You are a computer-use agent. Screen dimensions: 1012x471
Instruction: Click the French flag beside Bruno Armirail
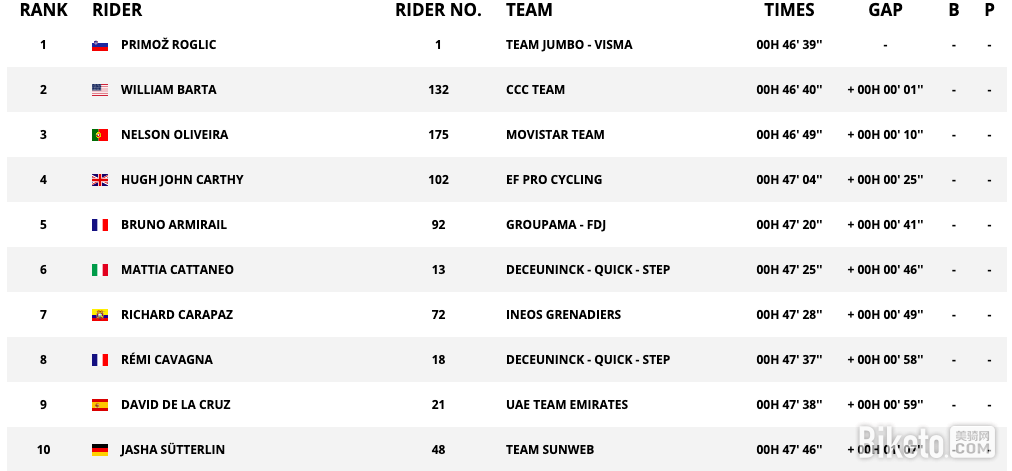[x=99, y=225]
